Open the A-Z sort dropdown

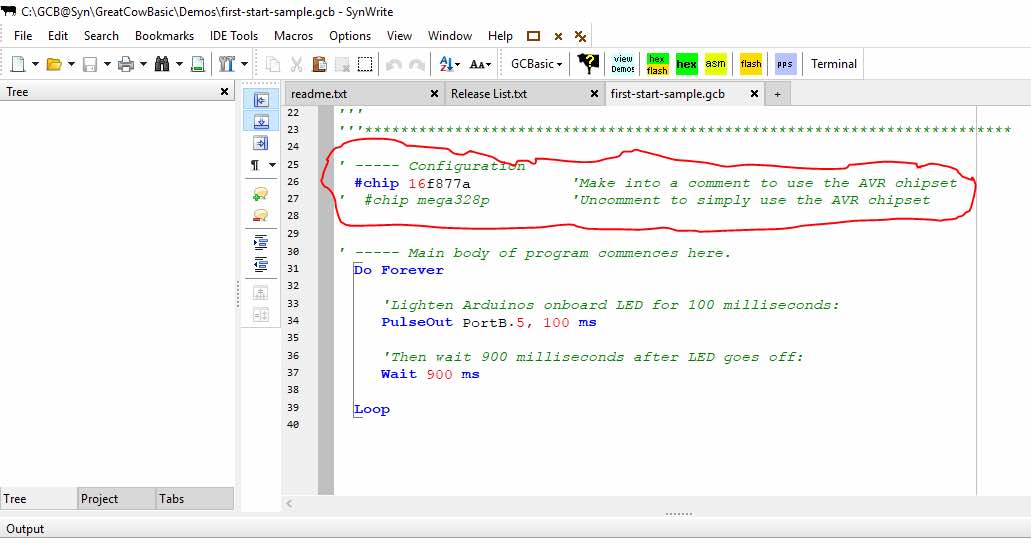pyautogui.click(x=450, y=64)
